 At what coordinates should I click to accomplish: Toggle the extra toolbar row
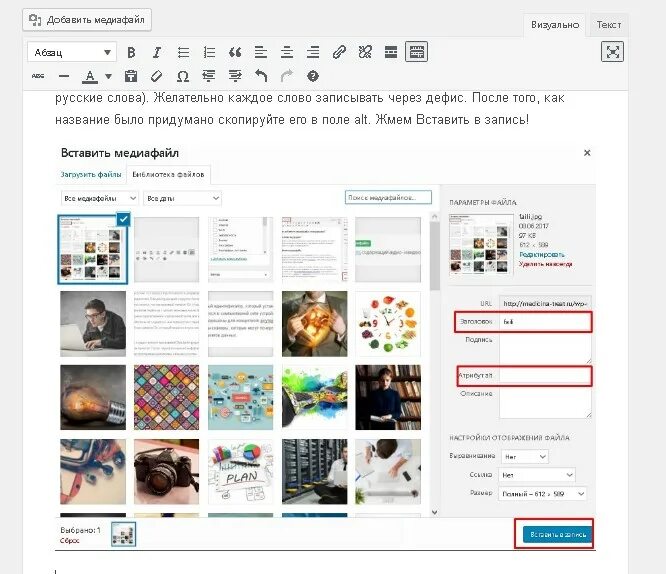[x=416, y=52]
